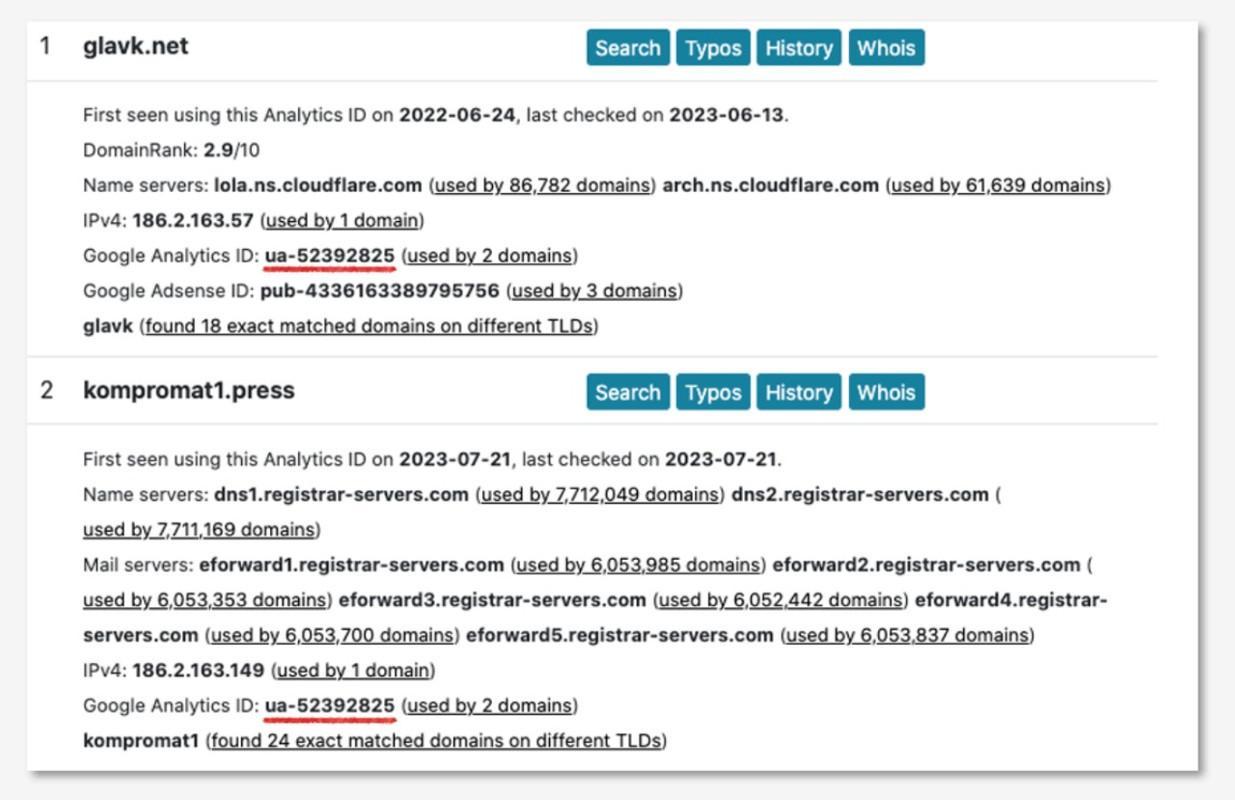Click the first seen date 2022-06-24
Image resolution: width=1235 pixels, height=800 pixels.
pyautogui.click(x=458, y=115)
